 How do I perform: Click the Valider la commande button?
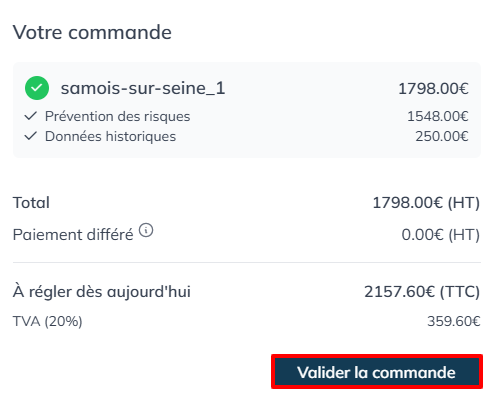tap(377, 372)
